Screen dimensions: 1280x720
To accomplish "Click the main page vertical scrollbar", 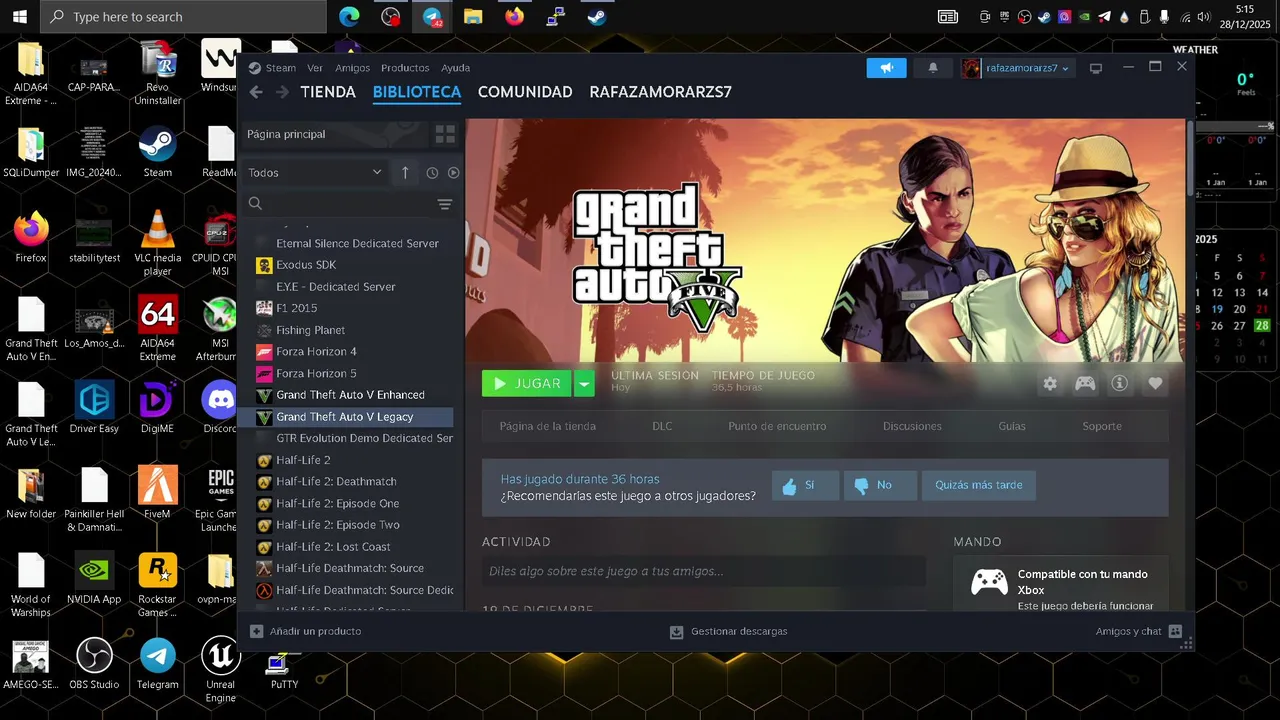I will tap(1189, 160).
